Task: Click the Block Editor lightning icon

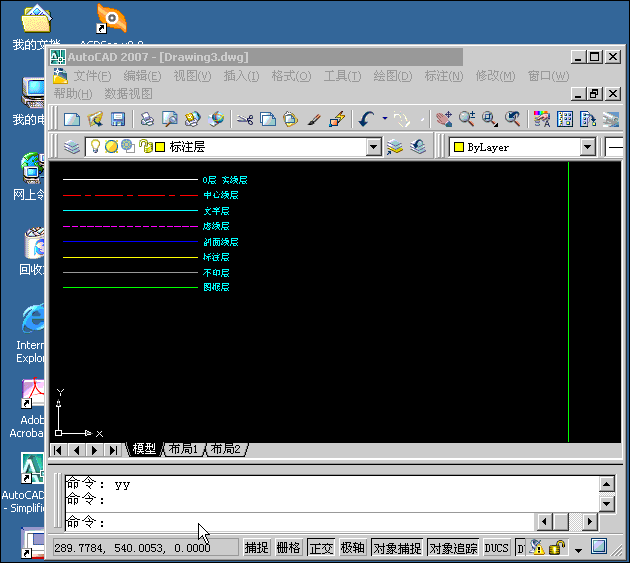Action: (x=337, y=119)
